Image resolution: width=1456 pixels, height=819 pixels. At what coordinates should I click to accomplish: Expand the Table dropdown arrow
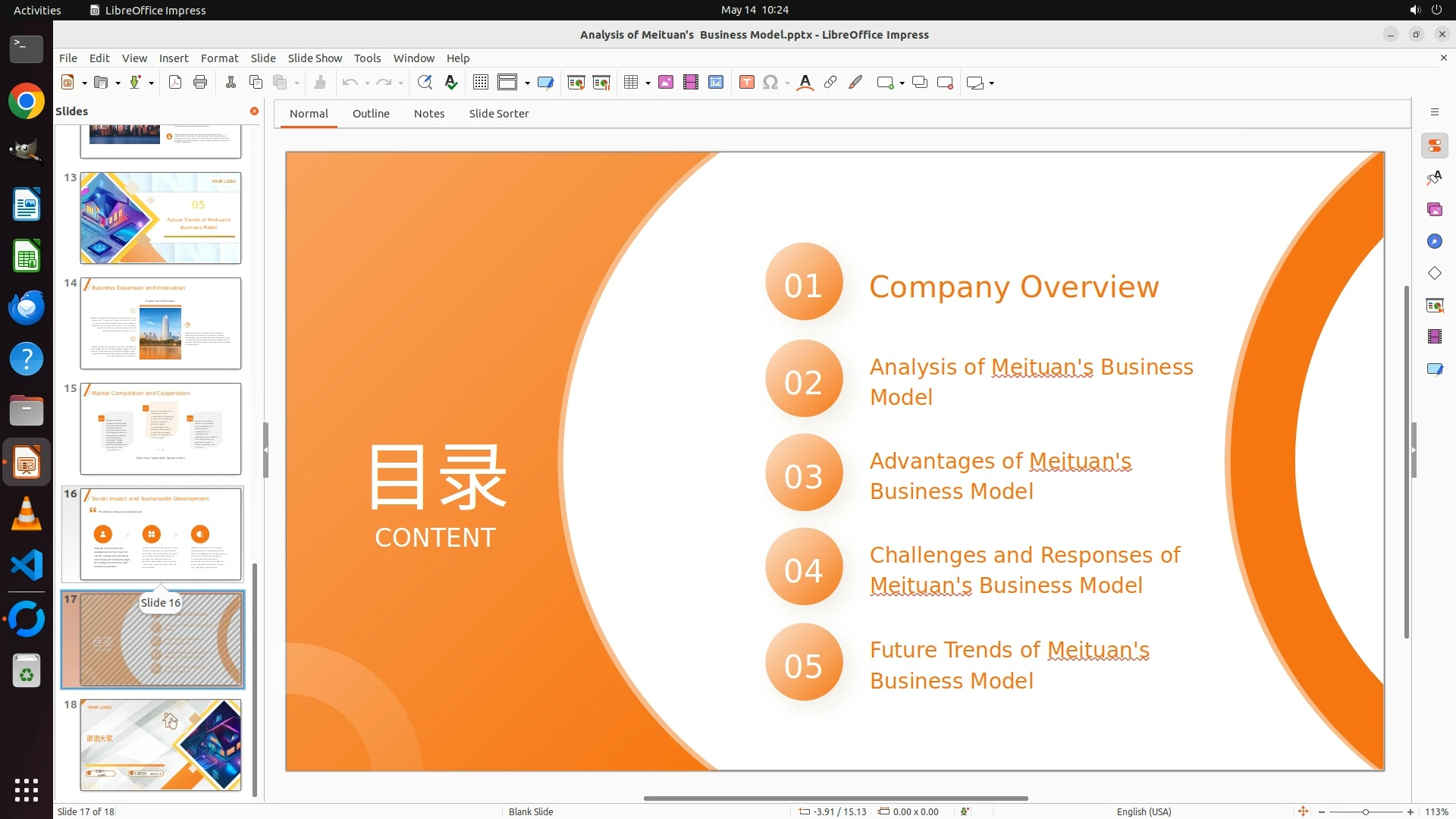[x=648, y=83]
